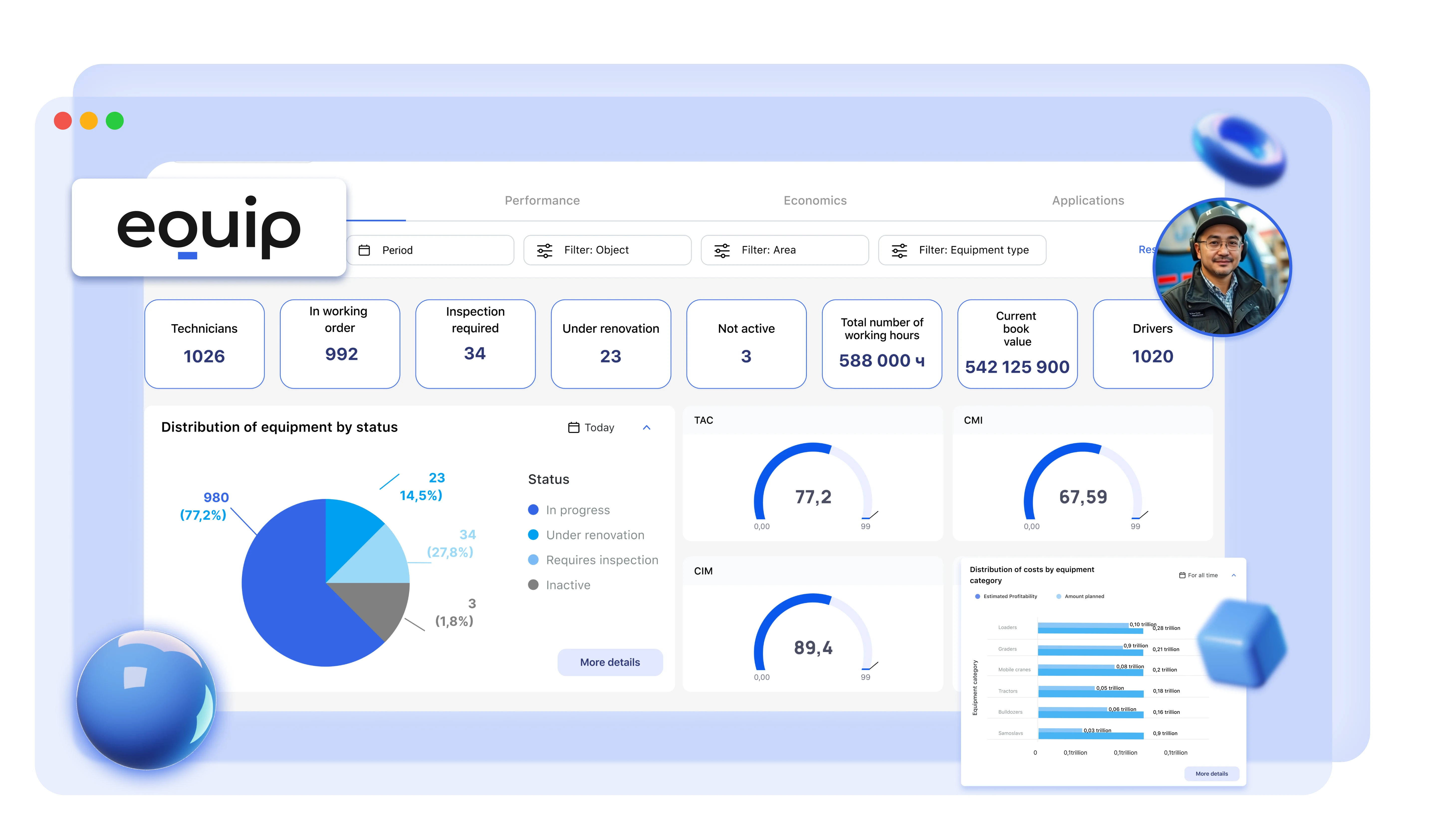Click the In progress legend dot
1439x840 pixels.
(533, 509)
